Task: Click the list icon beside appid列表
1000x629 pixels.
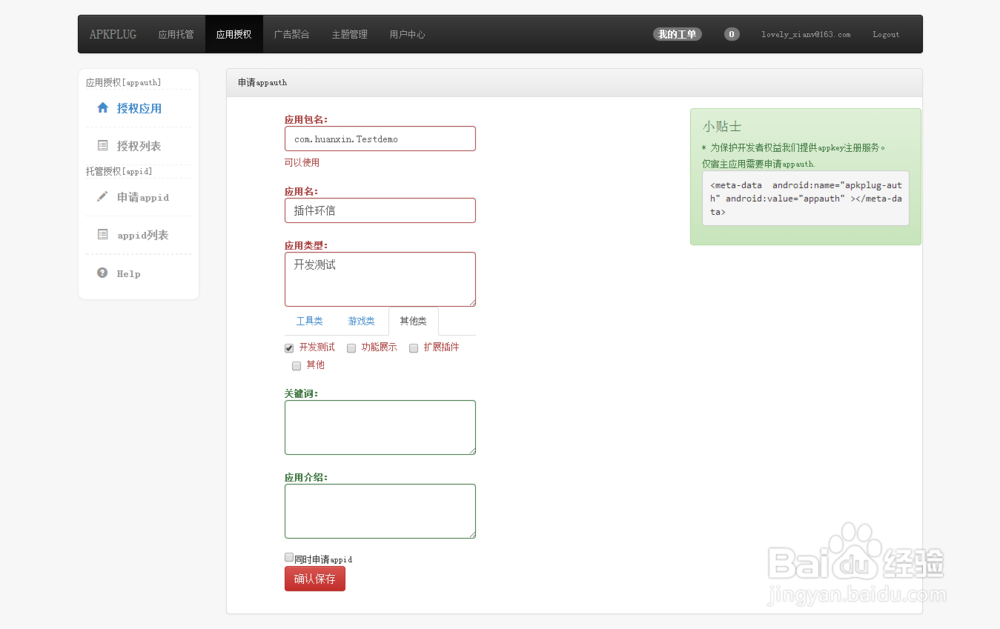Action: pyautogui.click(x=103, y=235)
